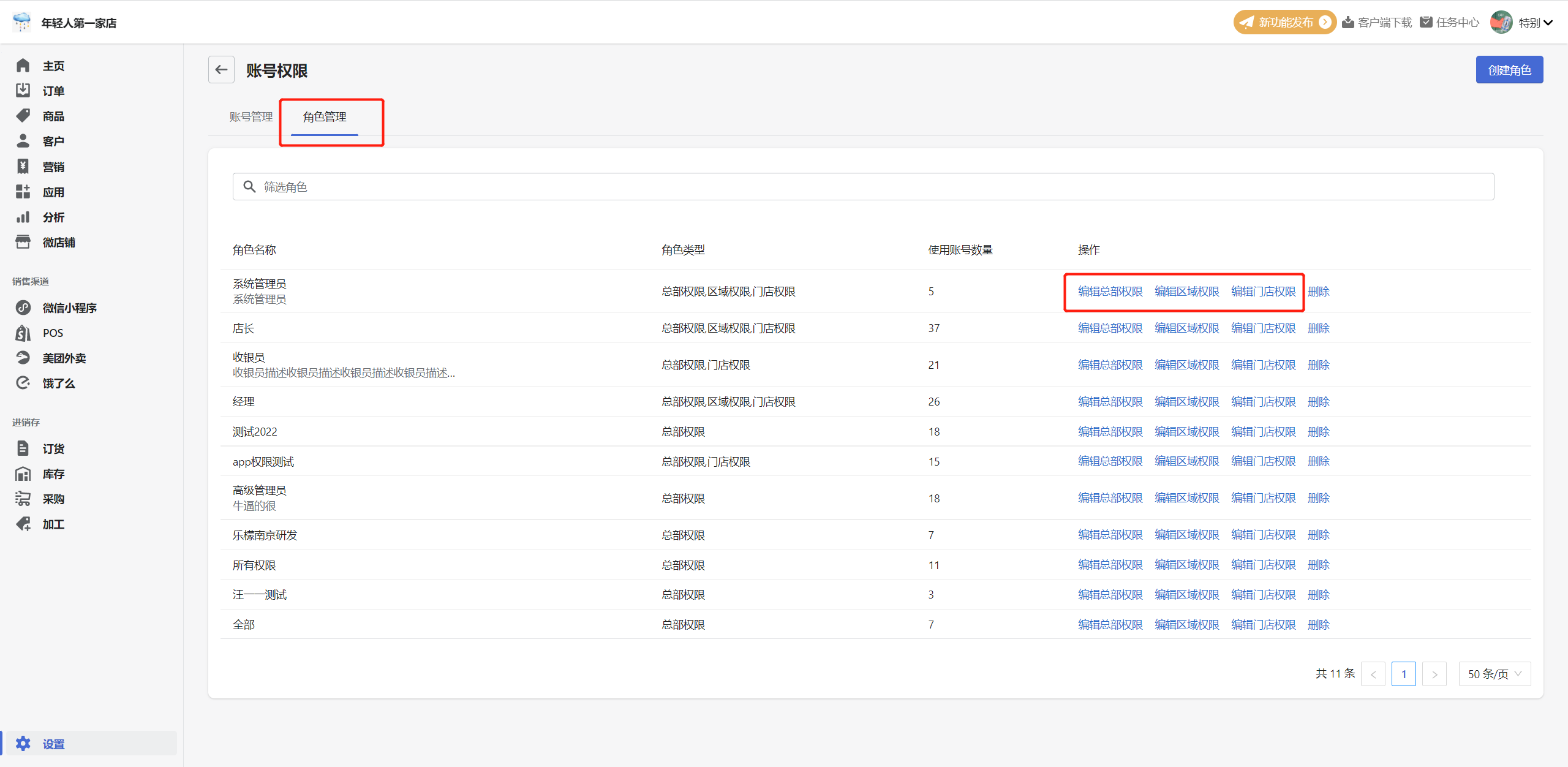1568x767 pixels.
Task: Open the 50 条/页 page size dropdown
Action: (1494, 674)
